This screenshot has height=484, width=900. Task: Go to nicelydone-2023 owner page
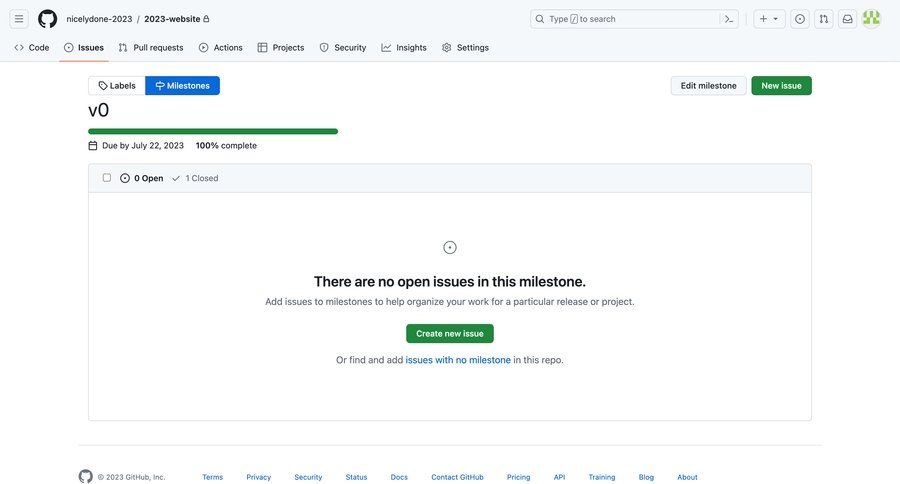[99, 19]
